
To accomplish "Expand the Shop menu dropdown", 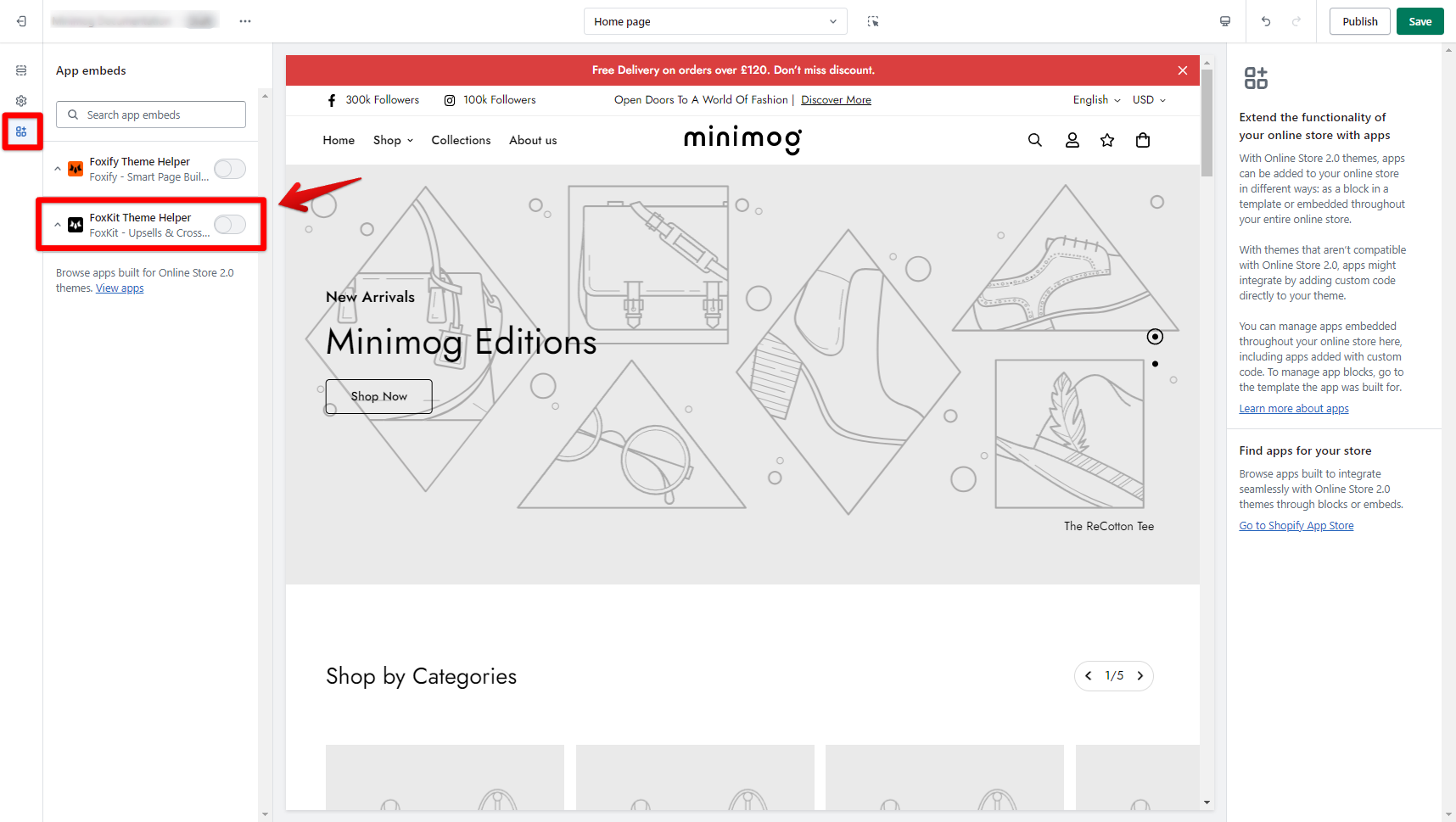I will [x=393, y=140].
